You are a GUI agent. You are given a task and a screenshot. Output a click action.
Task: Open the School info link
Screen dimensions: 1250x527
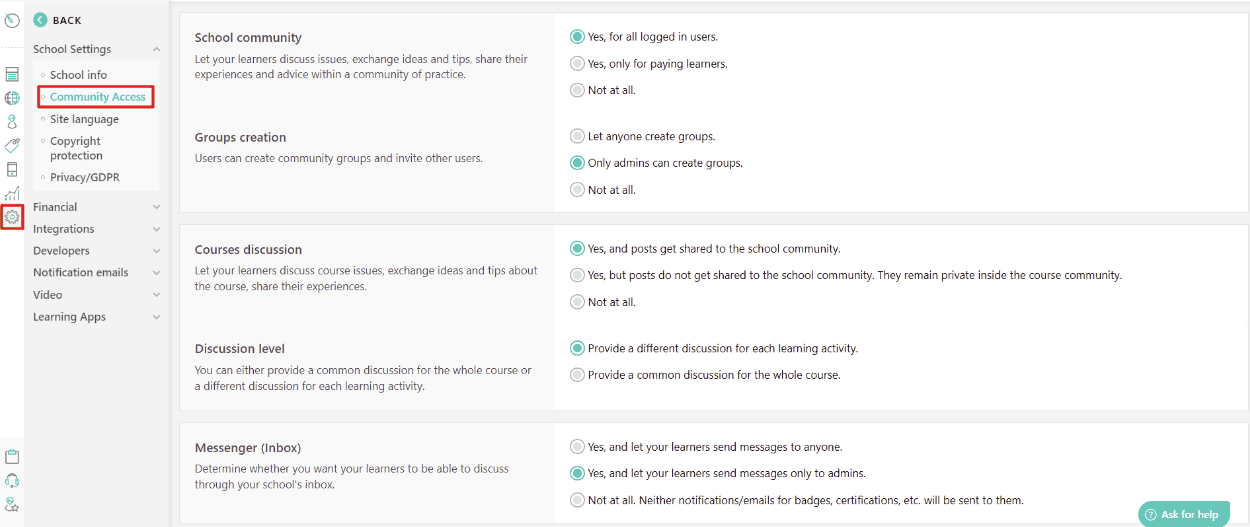pyautogui.click(x=78, y=75)
